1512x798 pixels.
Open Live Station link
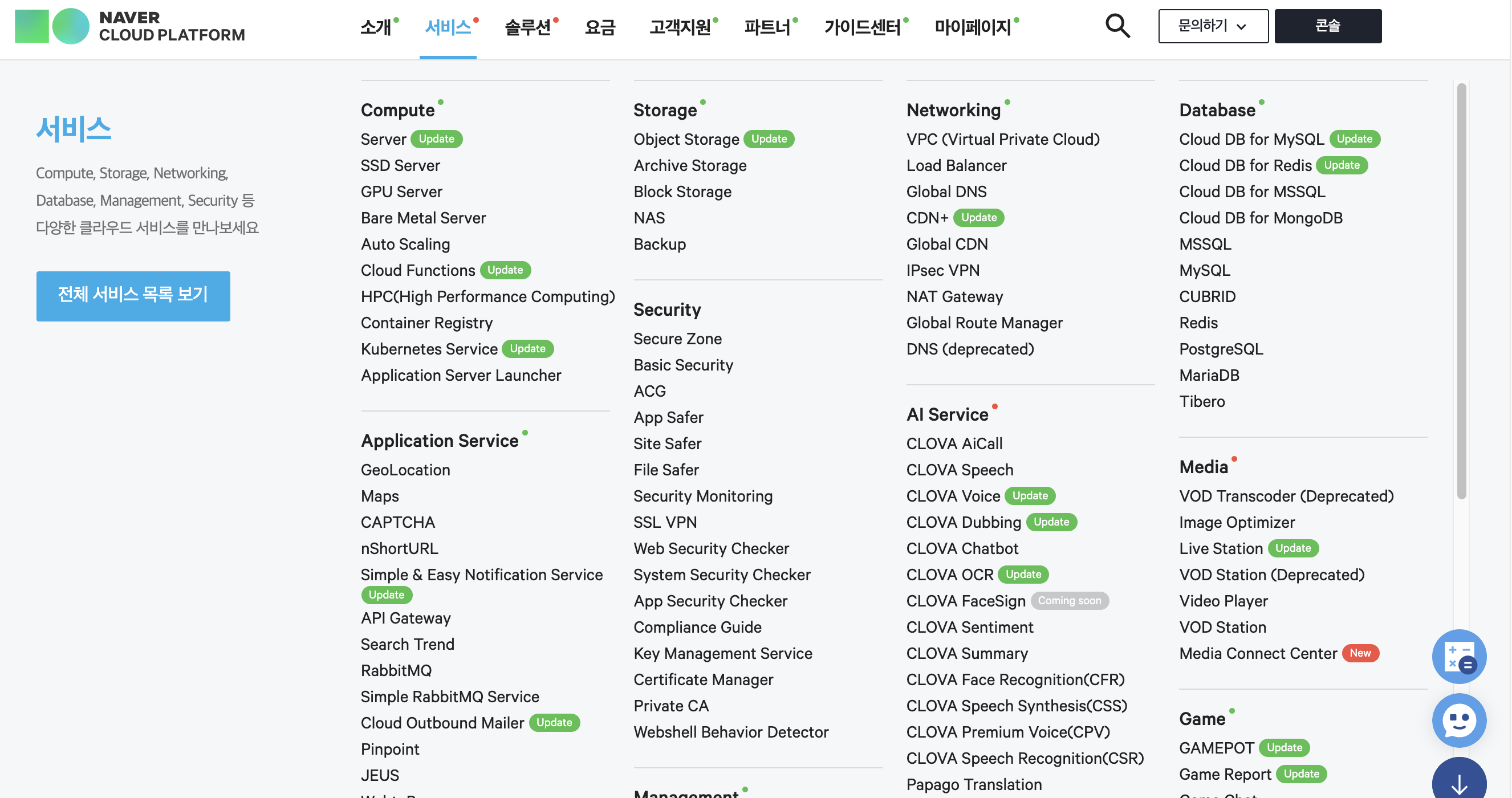[1221, 548]
